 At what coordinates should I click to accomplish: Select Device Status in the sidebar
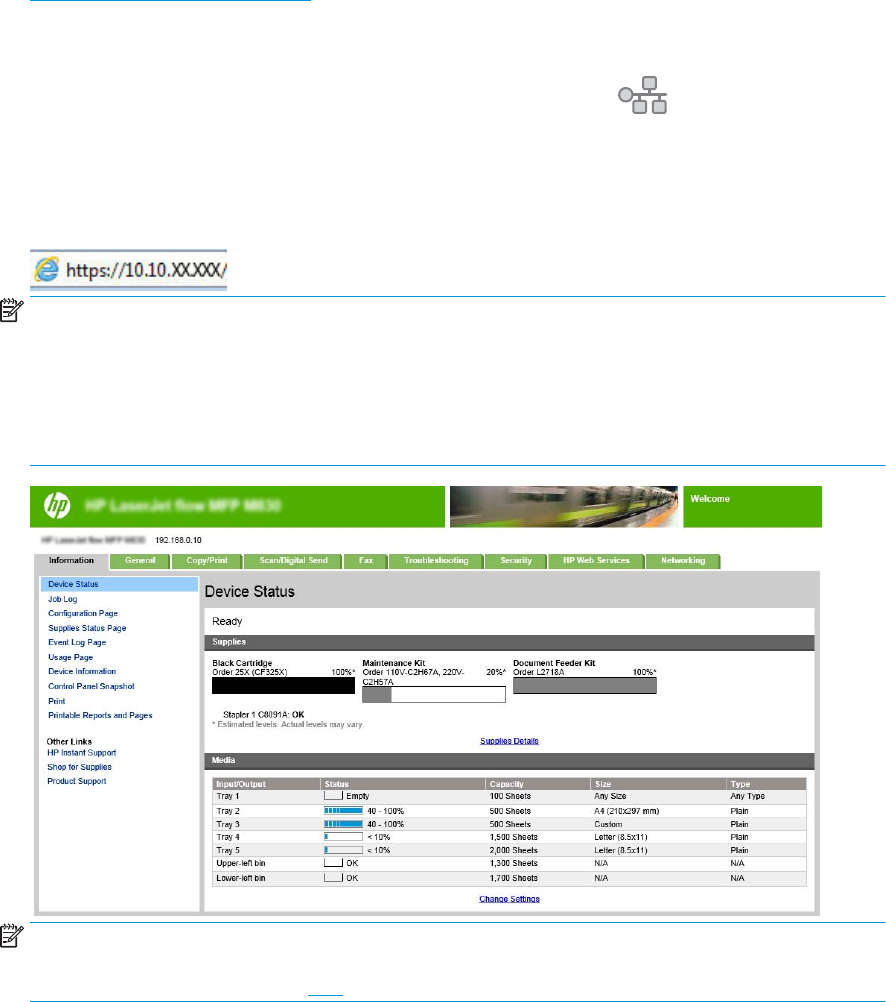pyautogui.click(x=119, y=584)
